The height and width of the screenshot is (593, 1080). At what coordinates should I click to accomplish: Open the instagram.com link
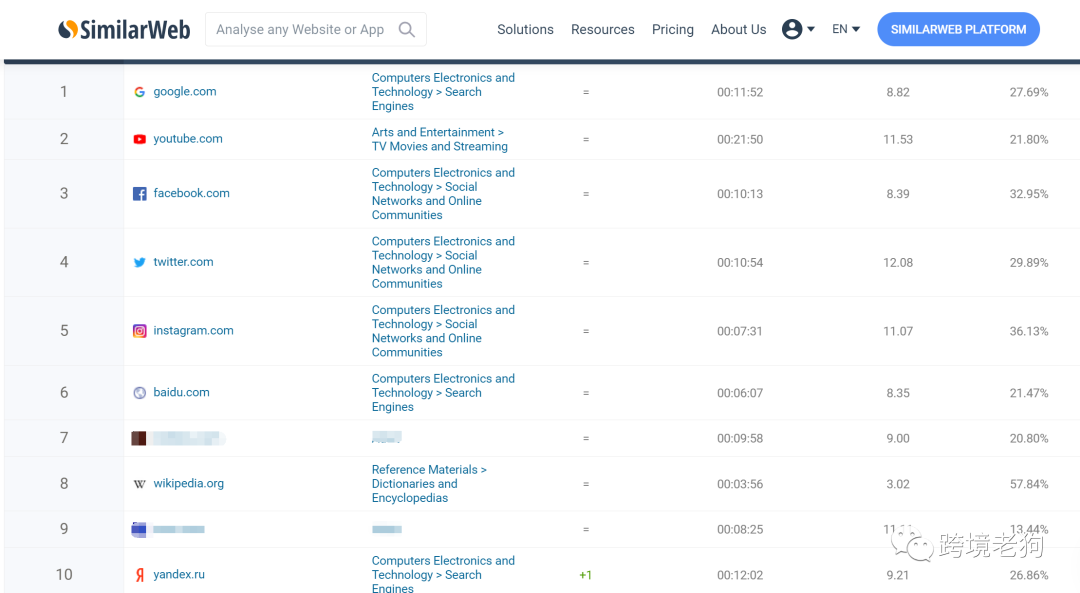click(193, 331)
